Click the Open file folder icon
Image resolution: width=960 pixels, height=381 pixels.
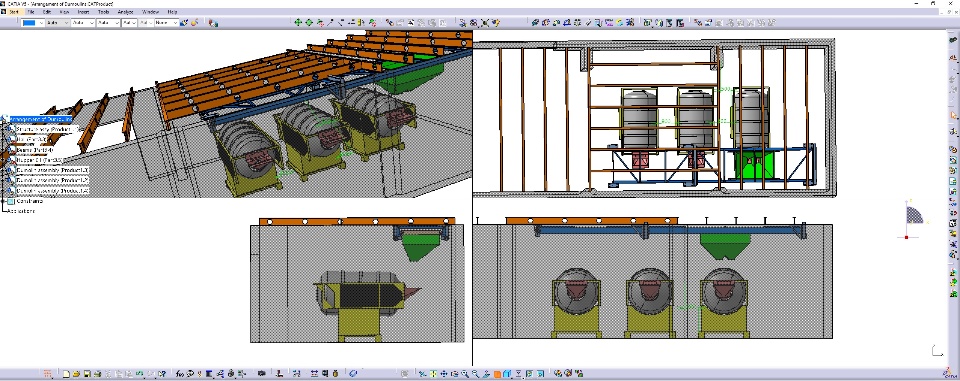77,373
